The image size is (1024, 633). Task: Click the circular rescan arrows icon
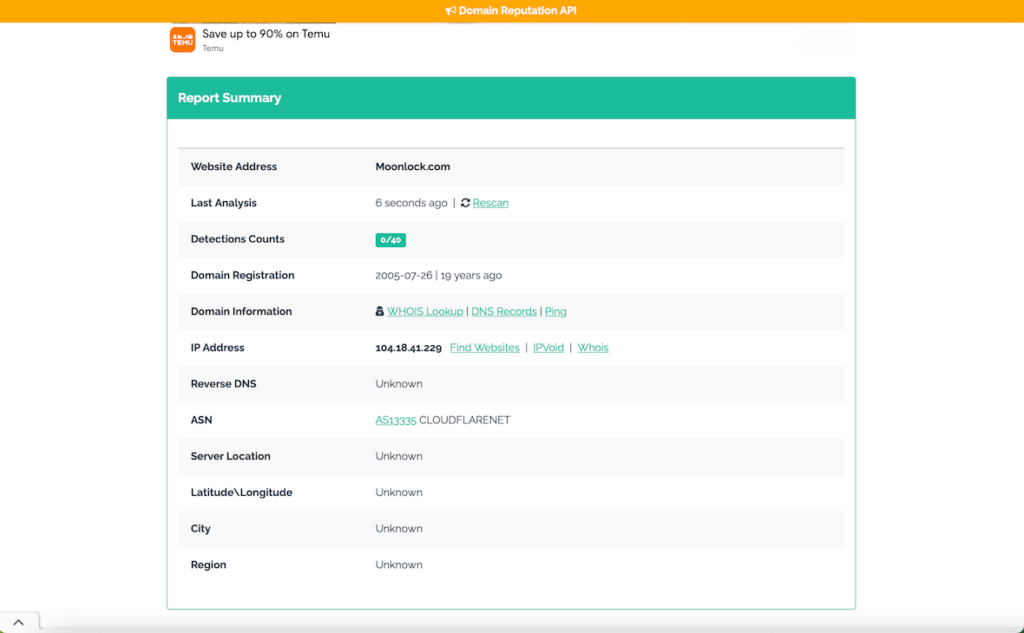point(465,203)
